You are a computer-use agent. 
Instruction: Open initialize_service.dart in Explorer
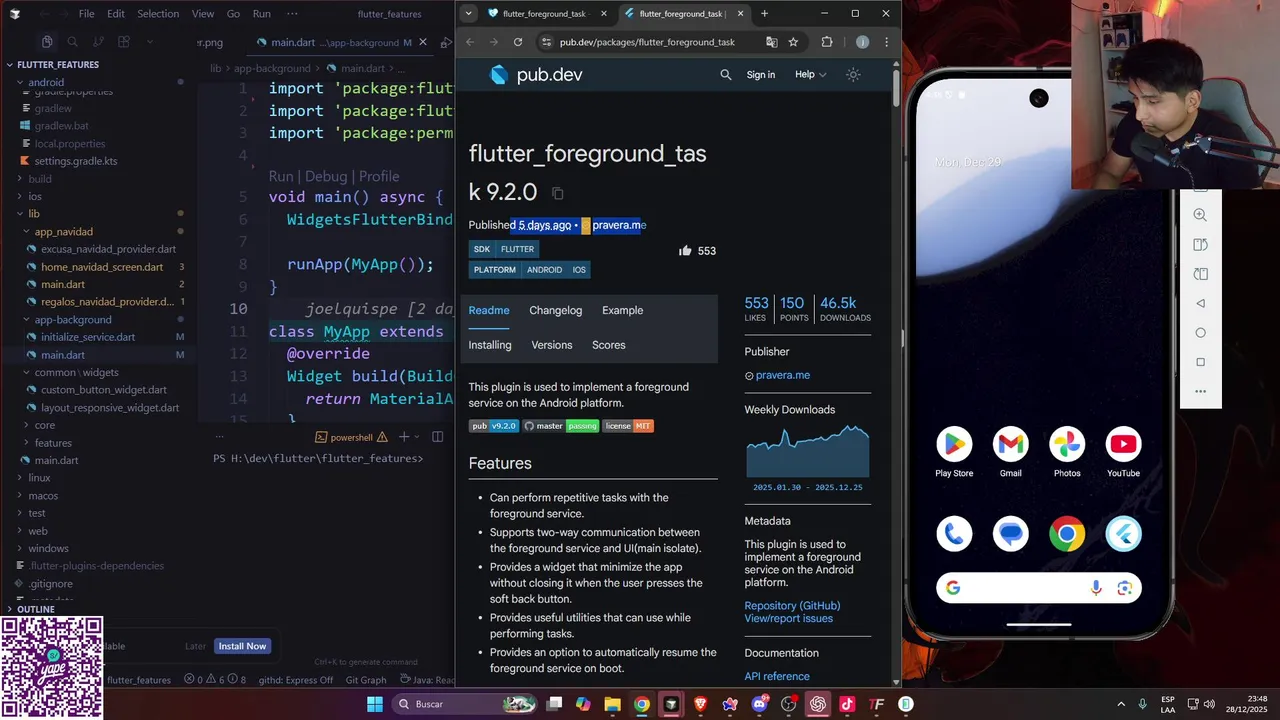pyautogui.click(x=88, y=337)
